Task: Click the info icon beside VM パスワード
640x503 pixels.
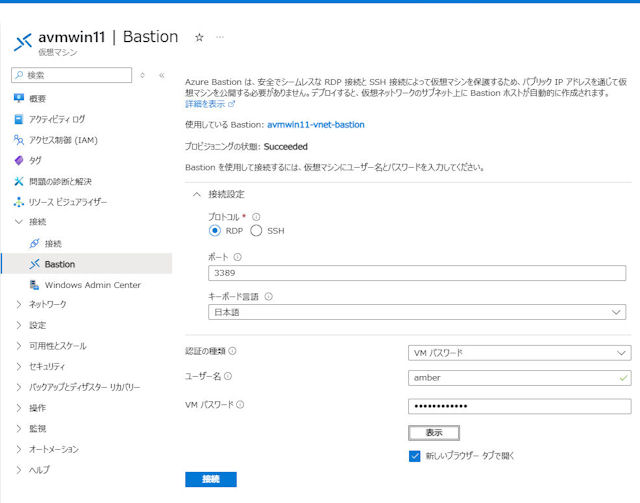Action: coord(240,405)
